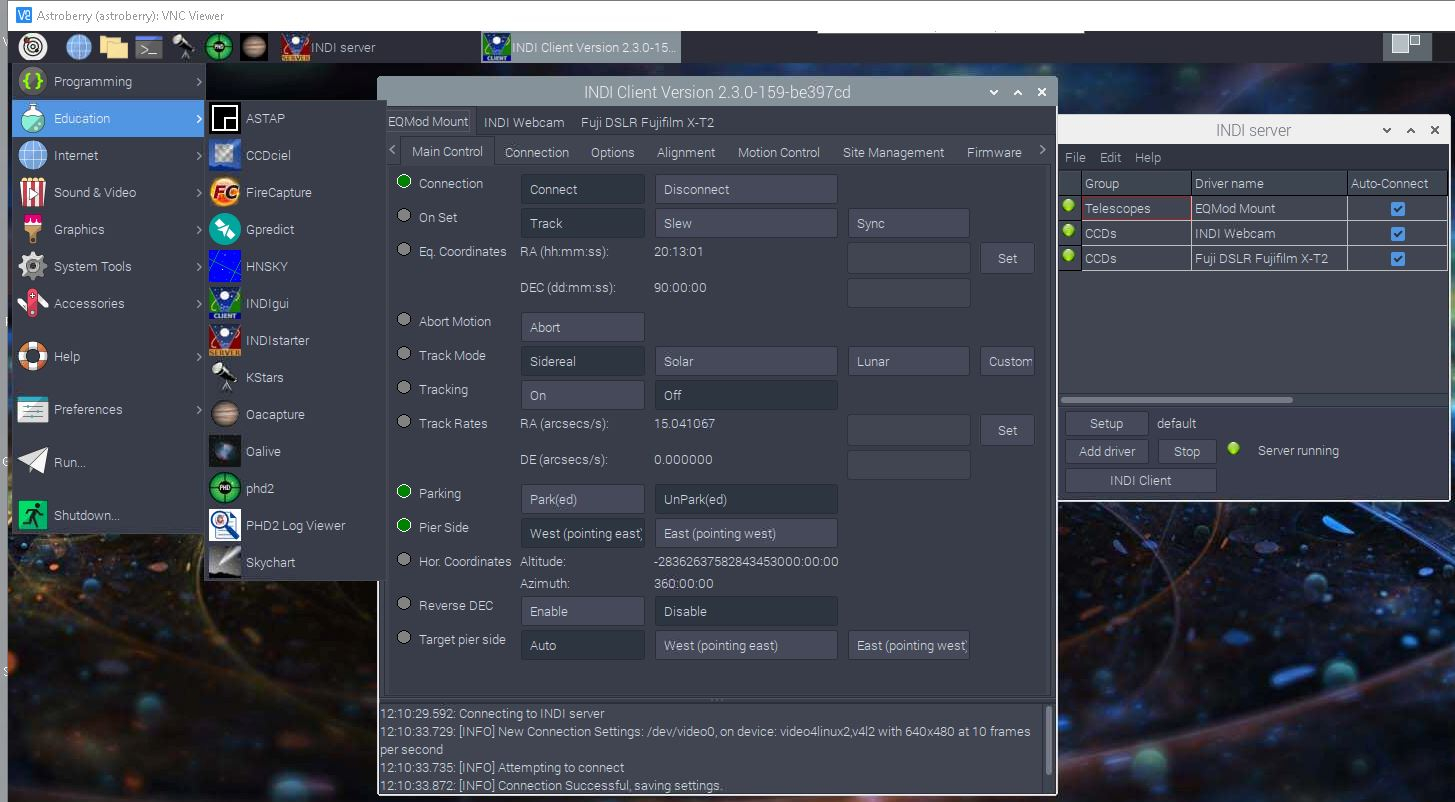Open the Site Management tab
The height and width of the screenshot is (802, 1455).
[x=893, y=152]
